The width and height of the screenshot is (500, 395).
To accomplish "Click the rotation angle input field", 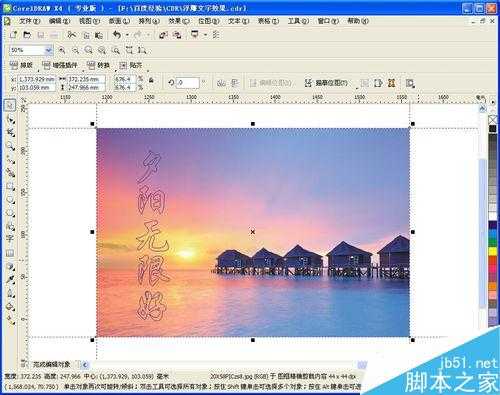I will [188, 83].
